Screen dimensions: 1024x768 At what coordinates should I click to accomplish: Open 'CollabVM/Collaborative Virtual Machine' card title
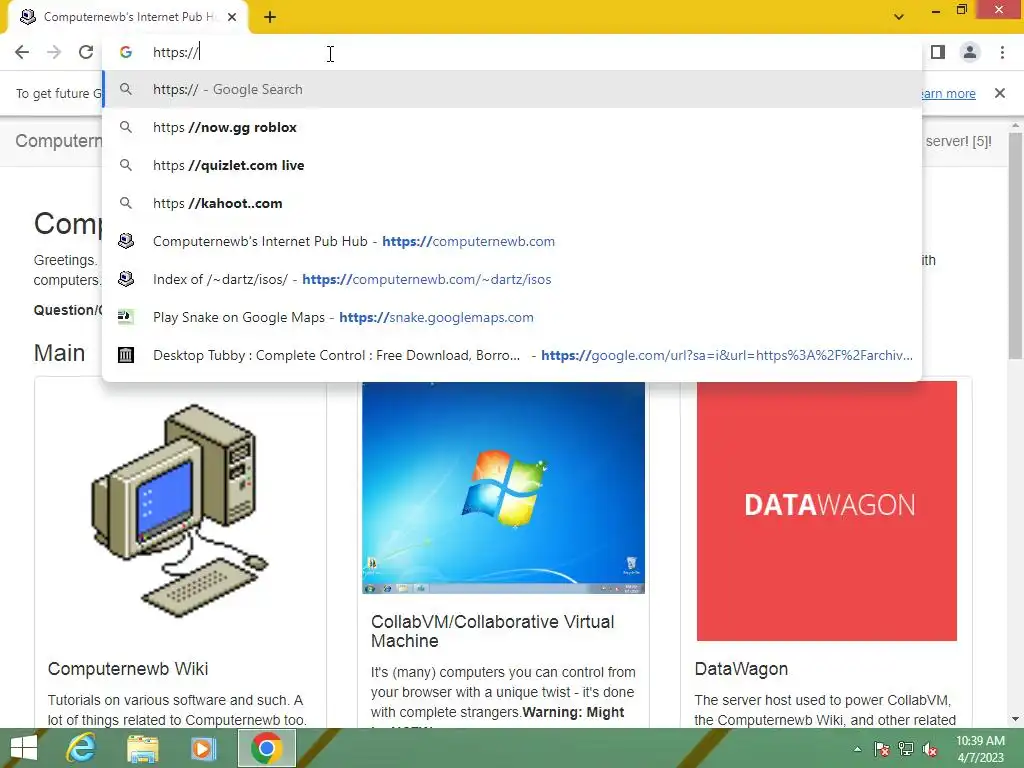(x=492, y=631)
